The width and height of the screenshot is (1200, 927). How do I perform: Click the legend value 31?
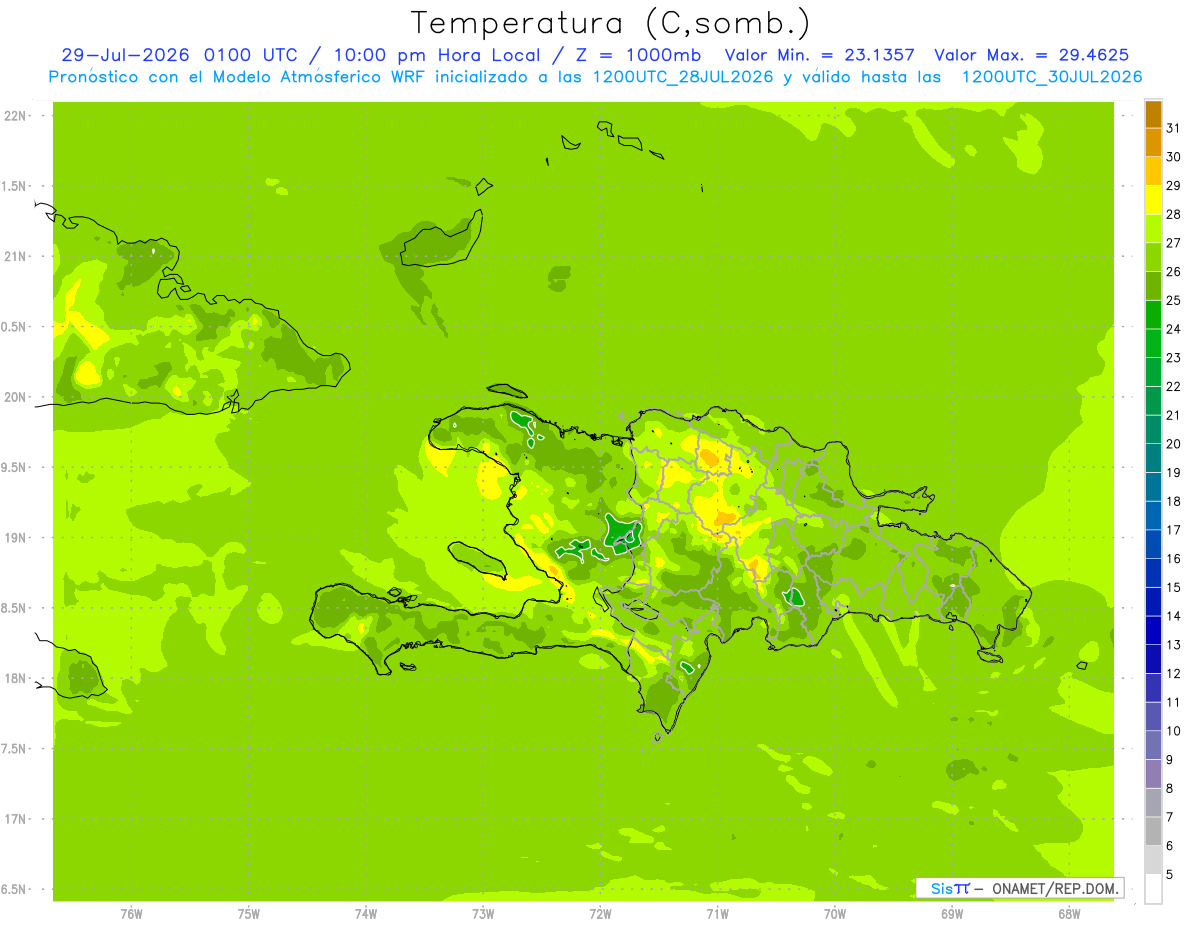[x=1173, y=128]
